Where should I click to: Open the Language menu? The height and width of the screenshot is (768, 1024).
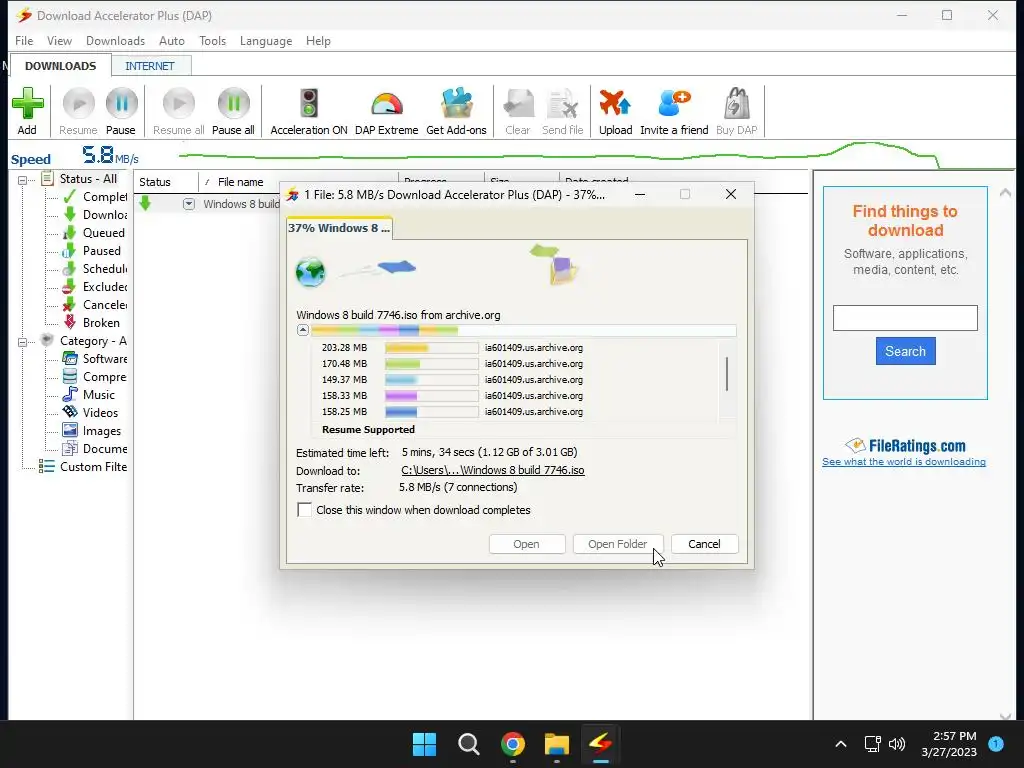266,40
